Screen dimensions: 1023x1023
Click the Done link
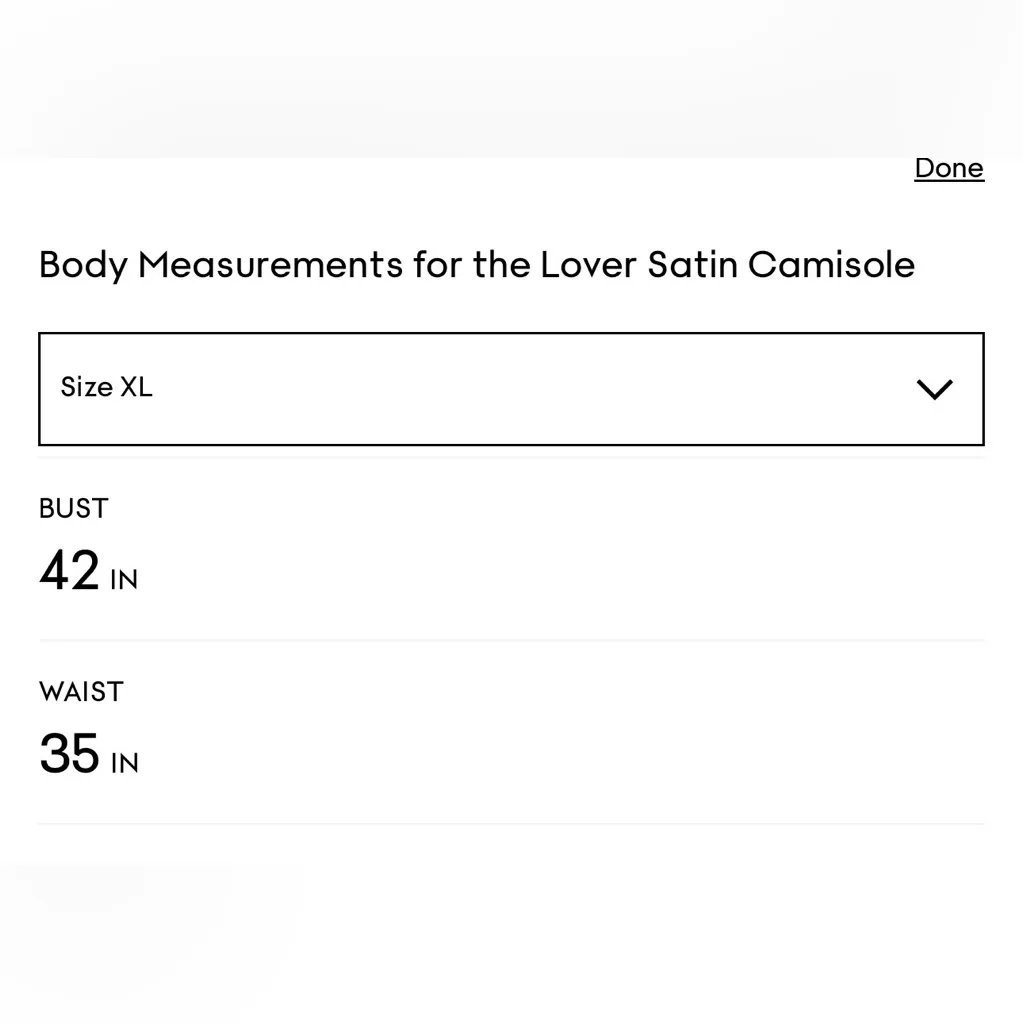tap(948, 168)
